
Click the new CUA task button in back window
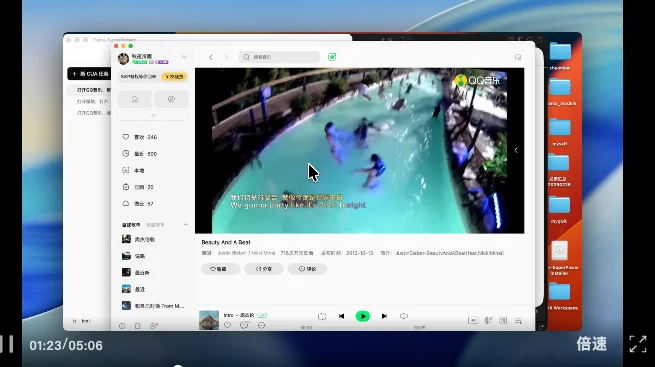(x=89, y=74)
